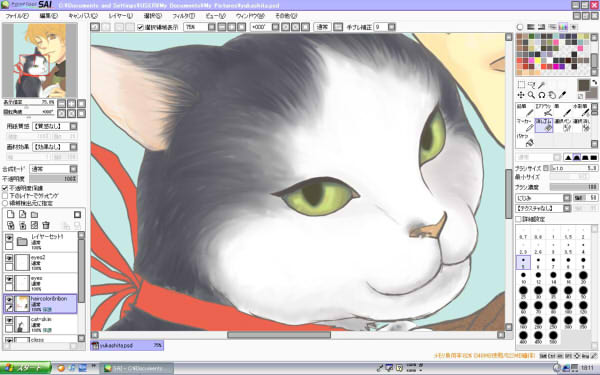
Task: Open the Edit menu
Action: tap(48, 16)
